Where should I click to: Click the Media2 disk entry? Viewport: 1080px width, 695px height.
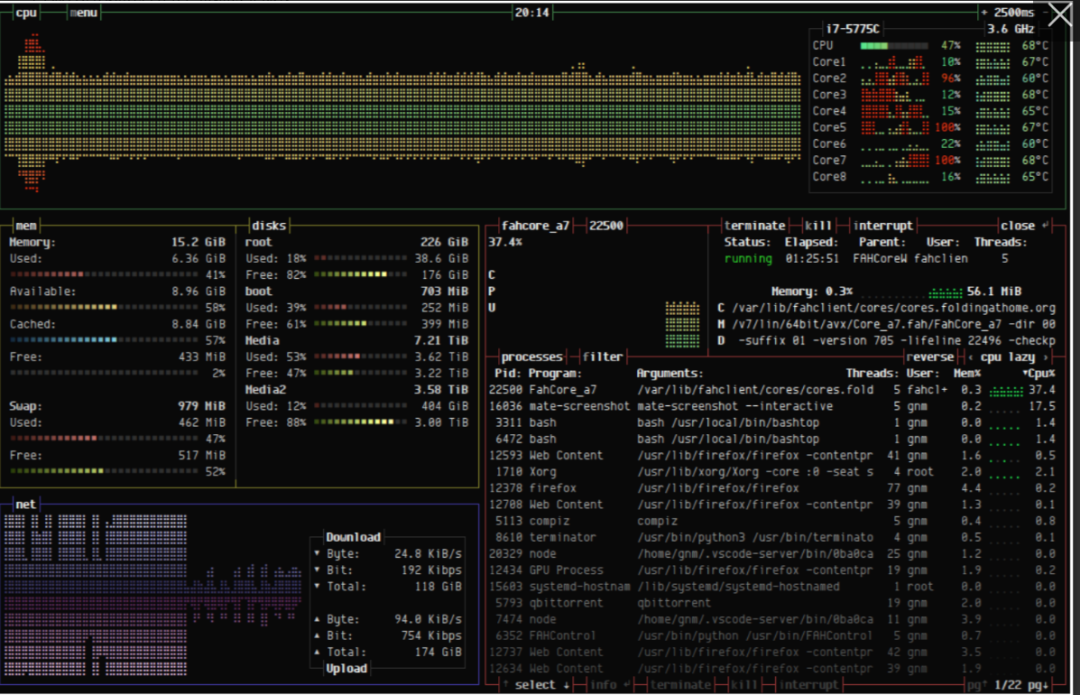click(265, 390)
